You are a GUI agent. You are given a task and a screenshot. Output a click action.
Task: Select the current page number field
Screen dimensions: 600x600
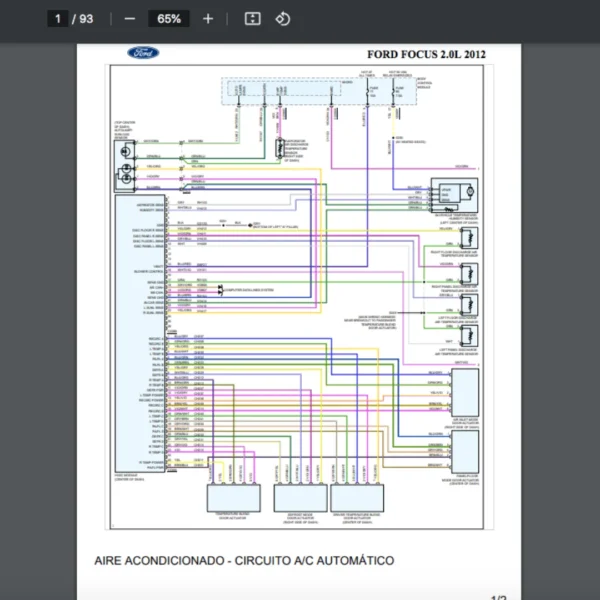[x=59, y=19]
